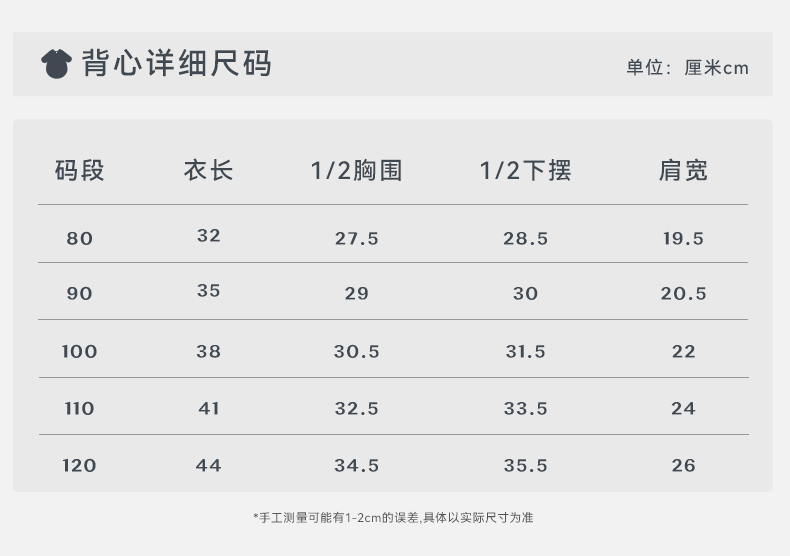
Task: Click the manual measurement error footnote
Action: tap(393, 517)
